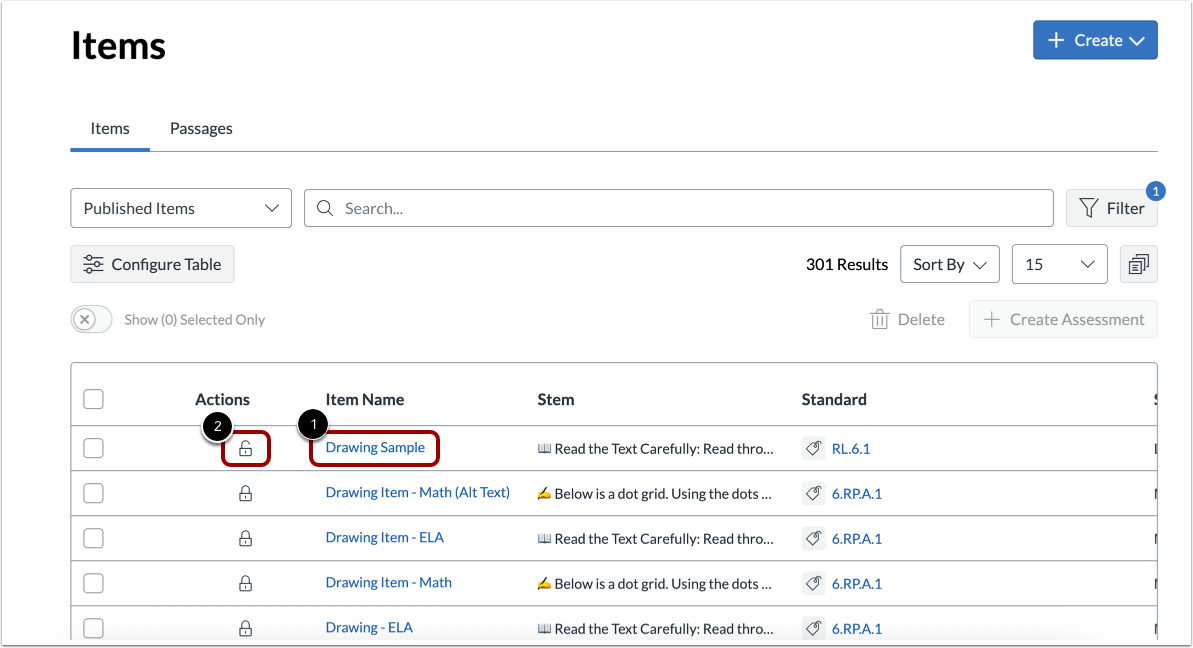The width and height of the screenshot is (1193, 648).
Task: Select the Items tab
Action: pos(110,129)
